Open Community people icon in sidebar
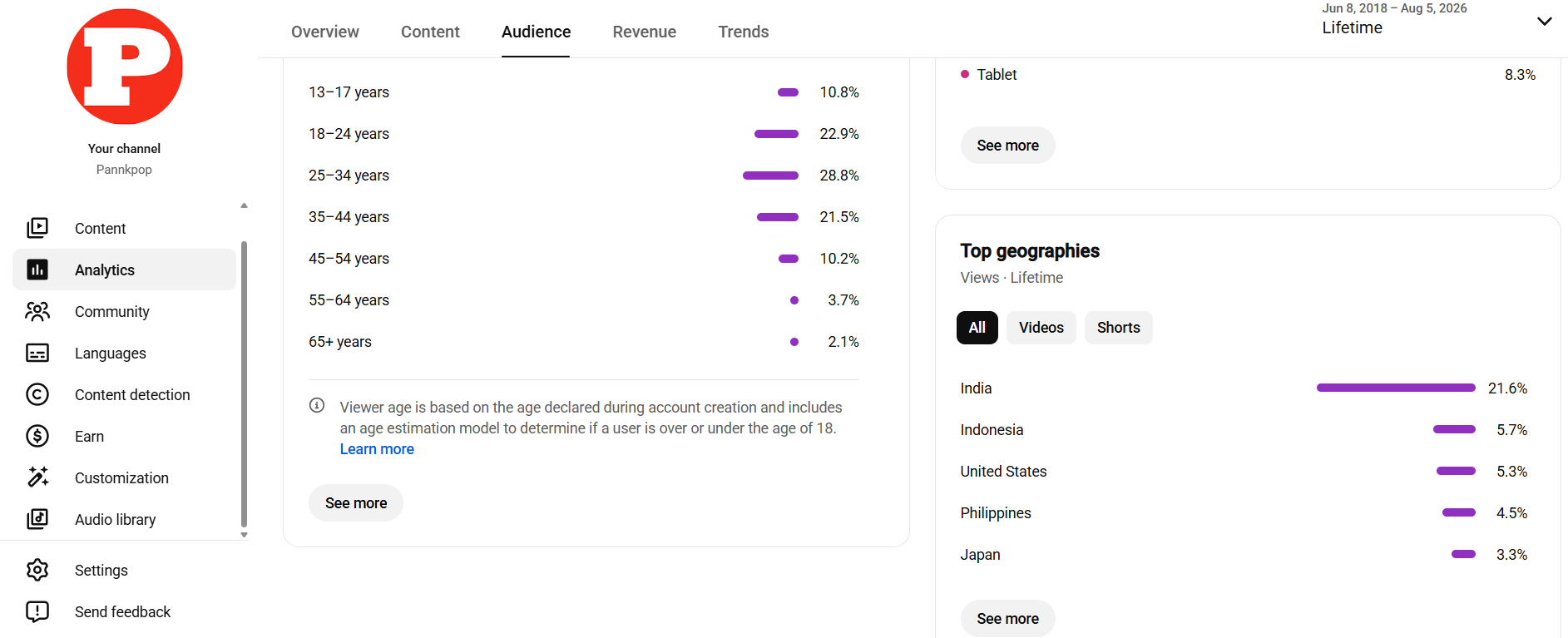Screen dimensions: 1568x638 coord(37,311)
